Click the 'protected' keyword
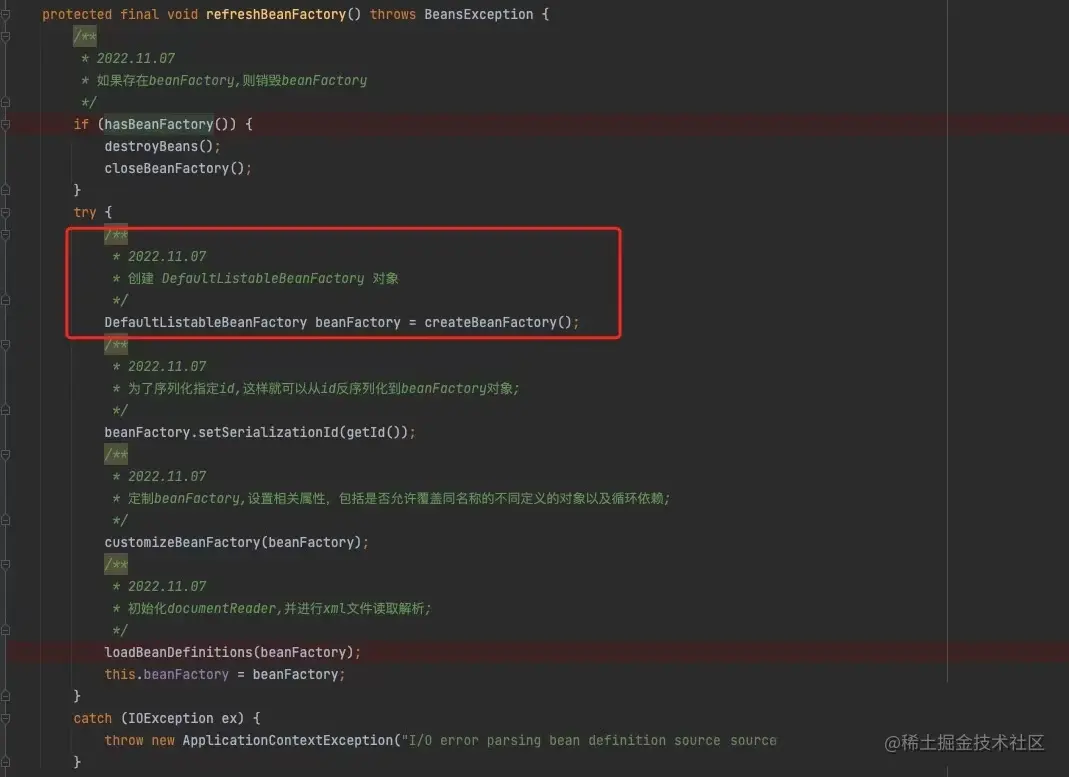This screenshot has width=1069, height=777. coord(77,14)
